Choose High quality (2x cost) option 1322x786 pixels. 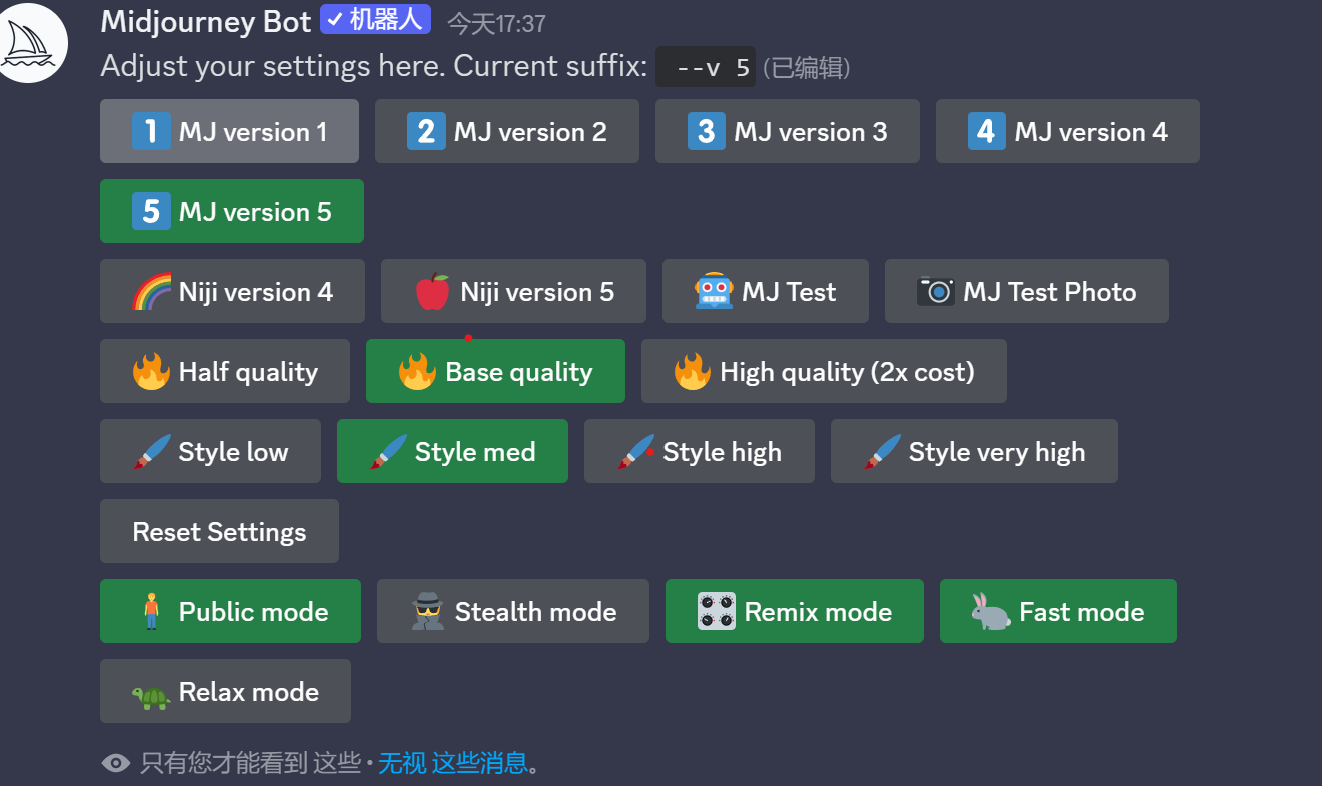pyautogui.click(x=823, y=371)
